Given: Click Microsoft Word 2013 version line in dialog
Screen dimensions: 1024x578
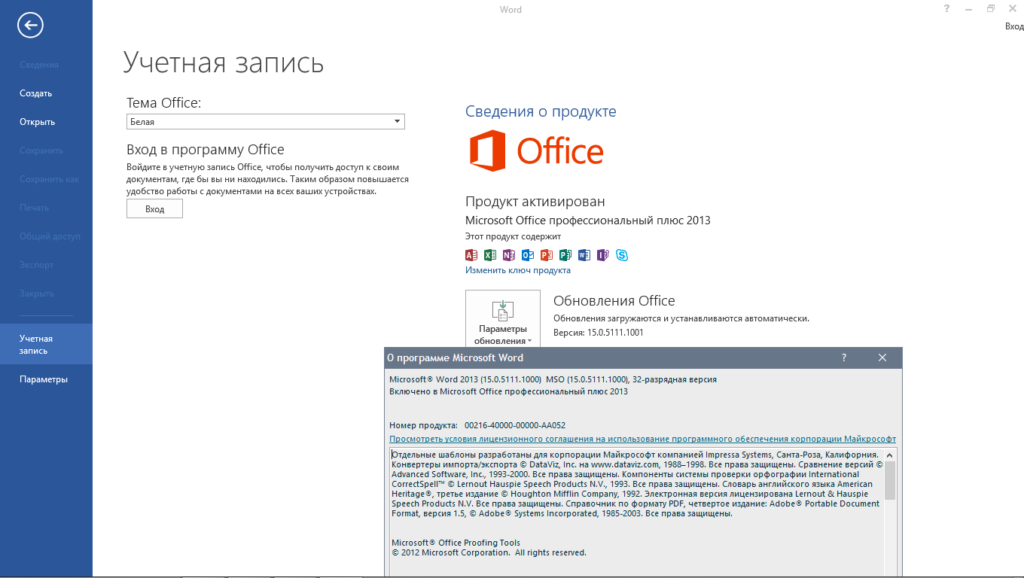Looking at the screenshot, I should [552, 379].
